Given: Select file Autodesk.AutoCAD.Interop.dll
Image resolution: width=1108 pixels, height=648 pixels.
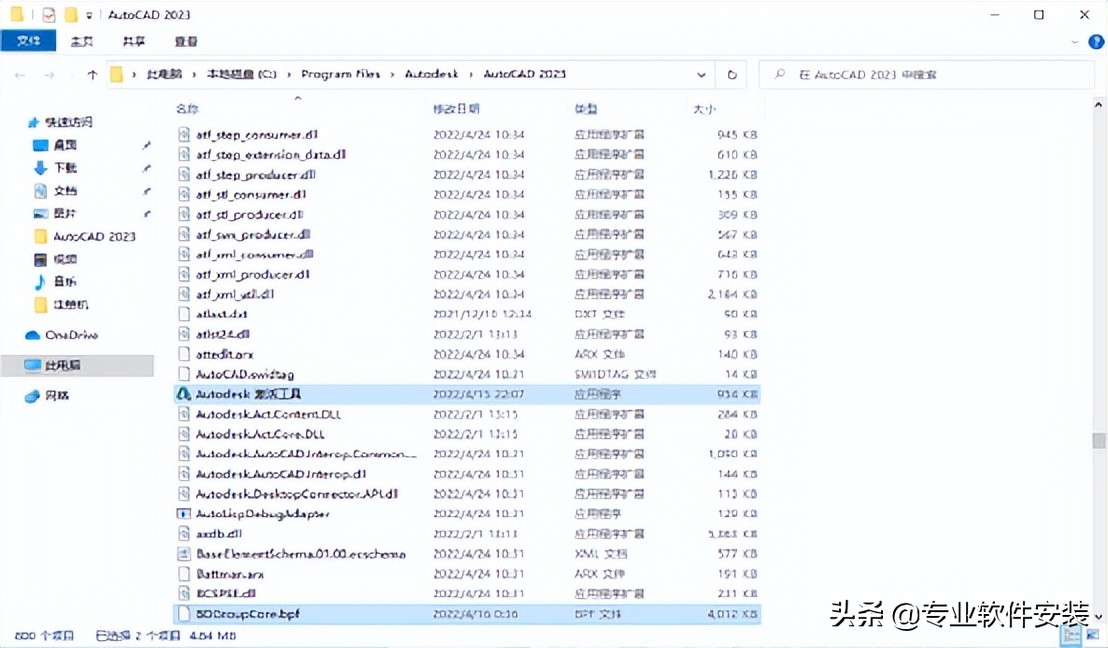Looking at the screenshot, I should point(281,473).
